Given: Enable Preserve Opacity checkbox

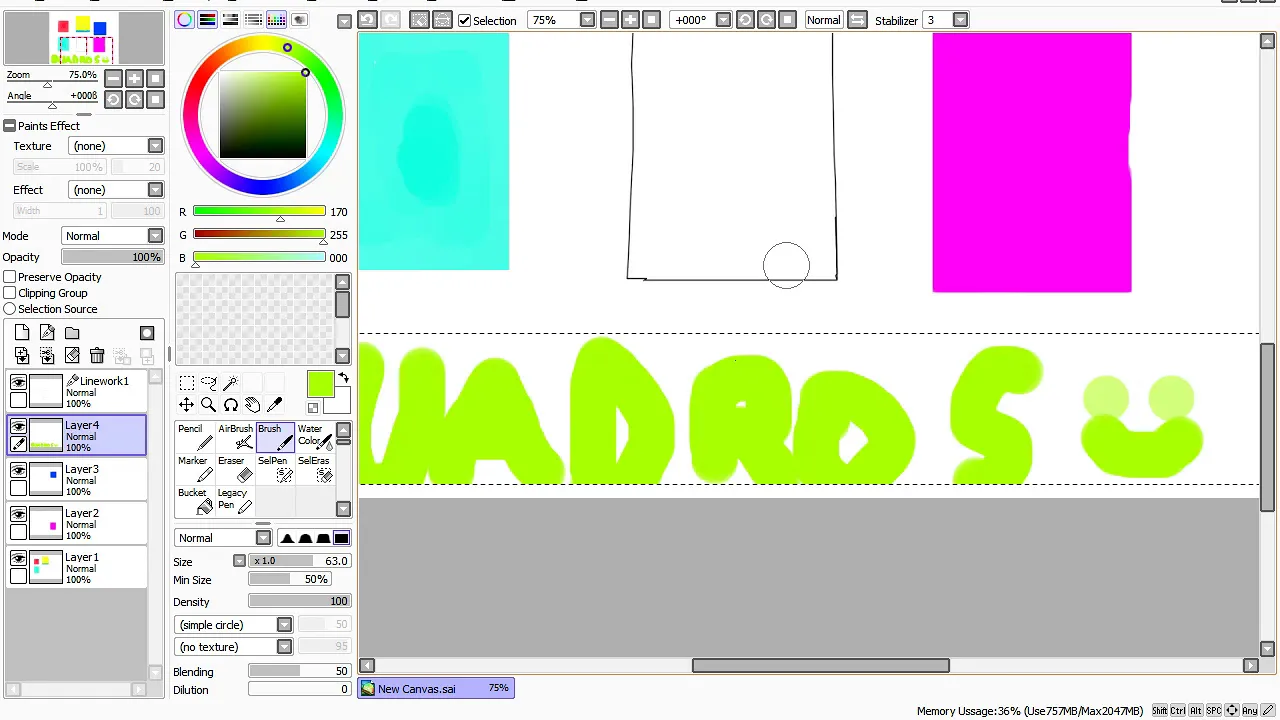Looking at the screenshot, I should click(10, 277).
